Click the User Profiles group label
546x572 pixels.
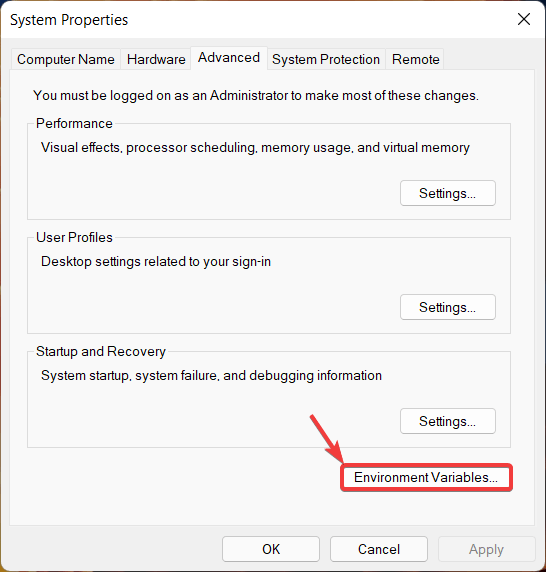(x=74, y=237)
